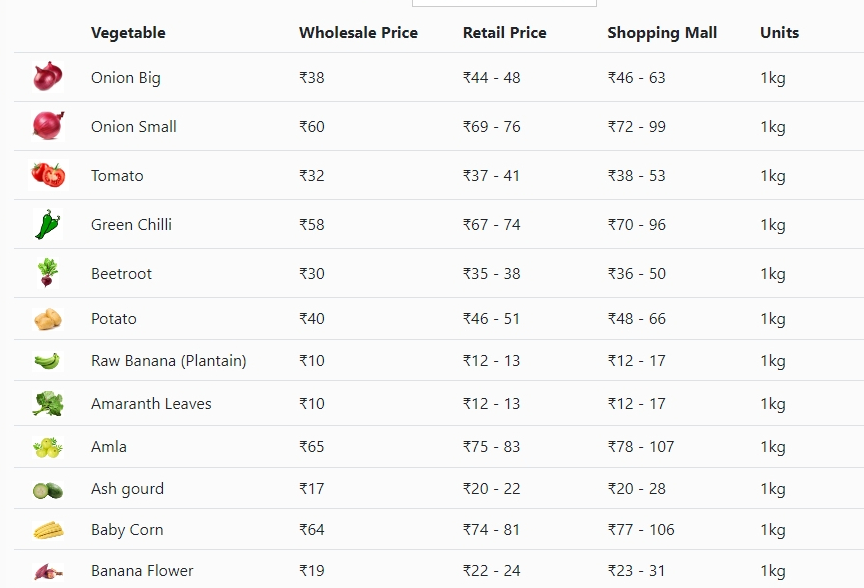This screenshot has height=588, width=864.
Task: Click the Amaranth Leaves icon
Action: tap(48, 403)
